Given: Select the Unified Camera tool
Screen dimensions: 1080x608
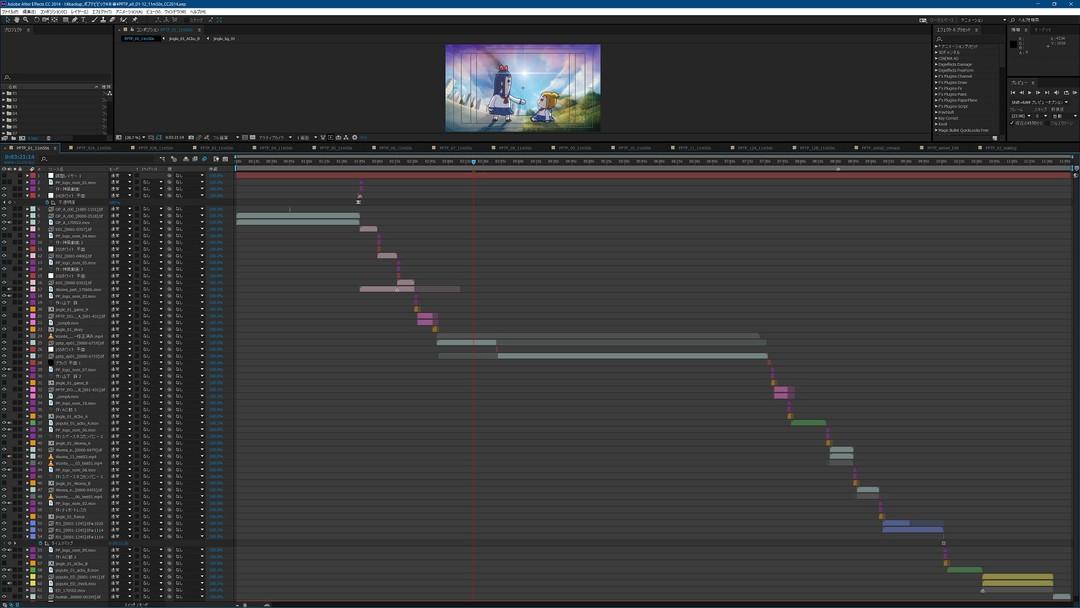Looking at the screenshot, I should pyautogui.click(x=45, y=20).
